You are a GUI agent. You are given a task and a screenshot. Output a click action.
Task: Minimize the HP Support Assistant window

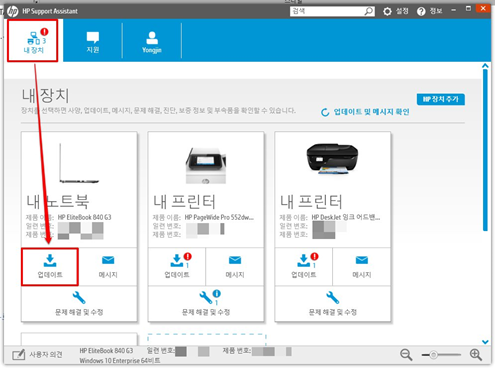453,10
